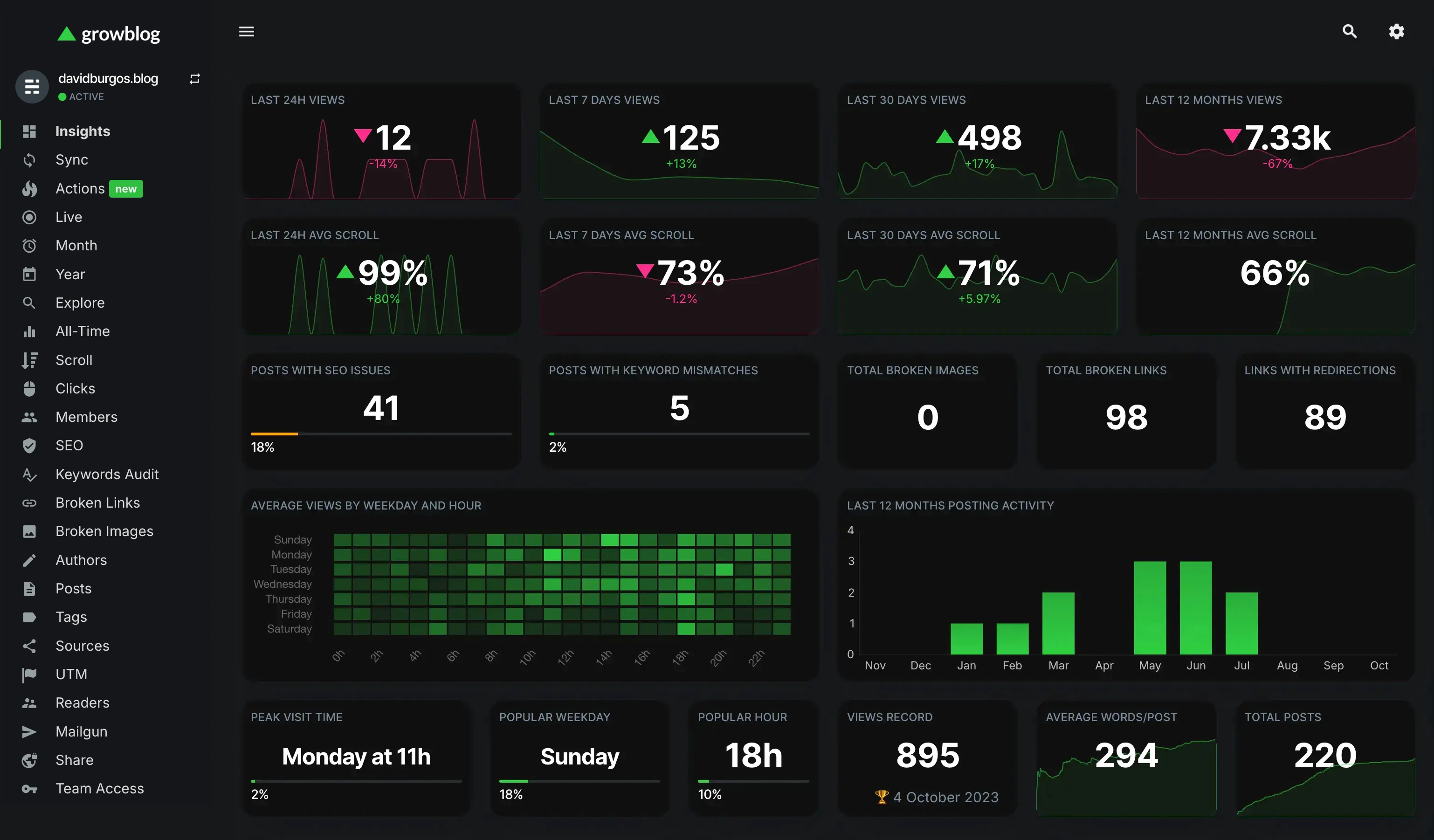This screenshot has width=1434, height=840.
Task: Click the ACTIVE status under davidburgos.blog
Action: 81,97
